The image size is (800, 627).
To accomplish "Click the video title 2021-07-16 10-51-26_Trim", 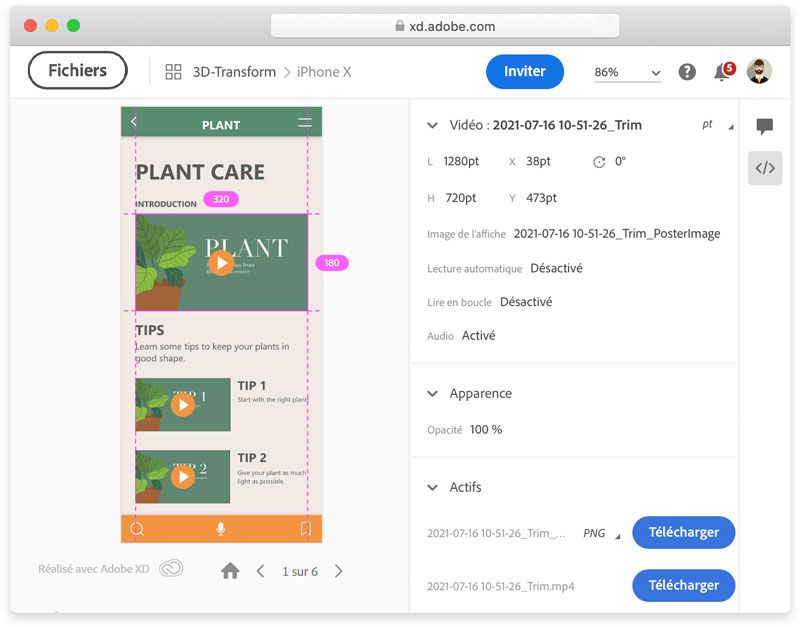I will click(x=567, y=126).
